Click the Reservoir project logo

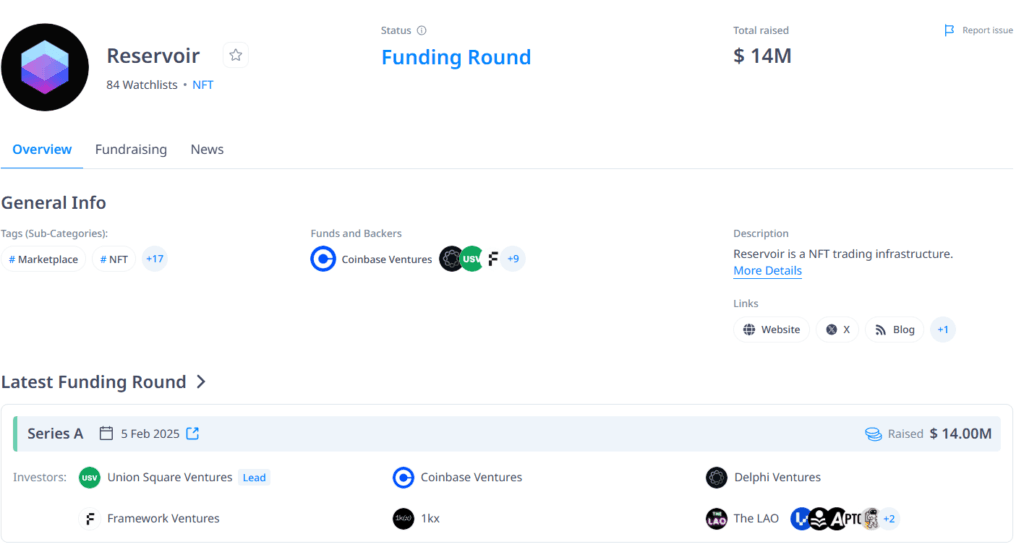(46, 65)
